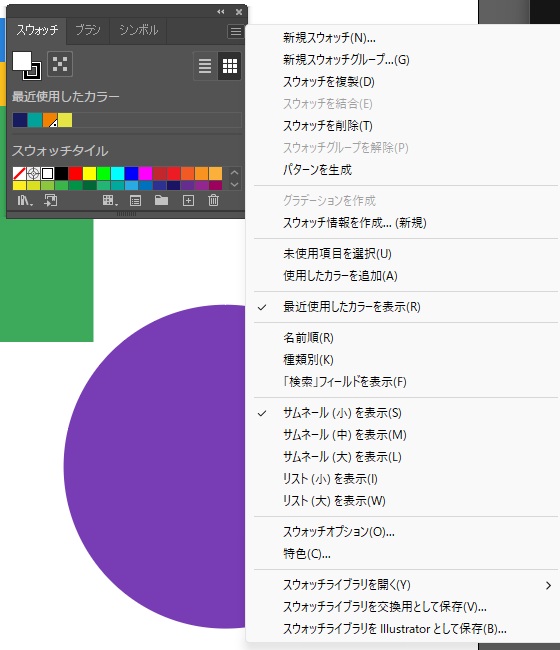
Task: Switch swatches to thumbnail grid view icon
Action: tap(230, 65)
